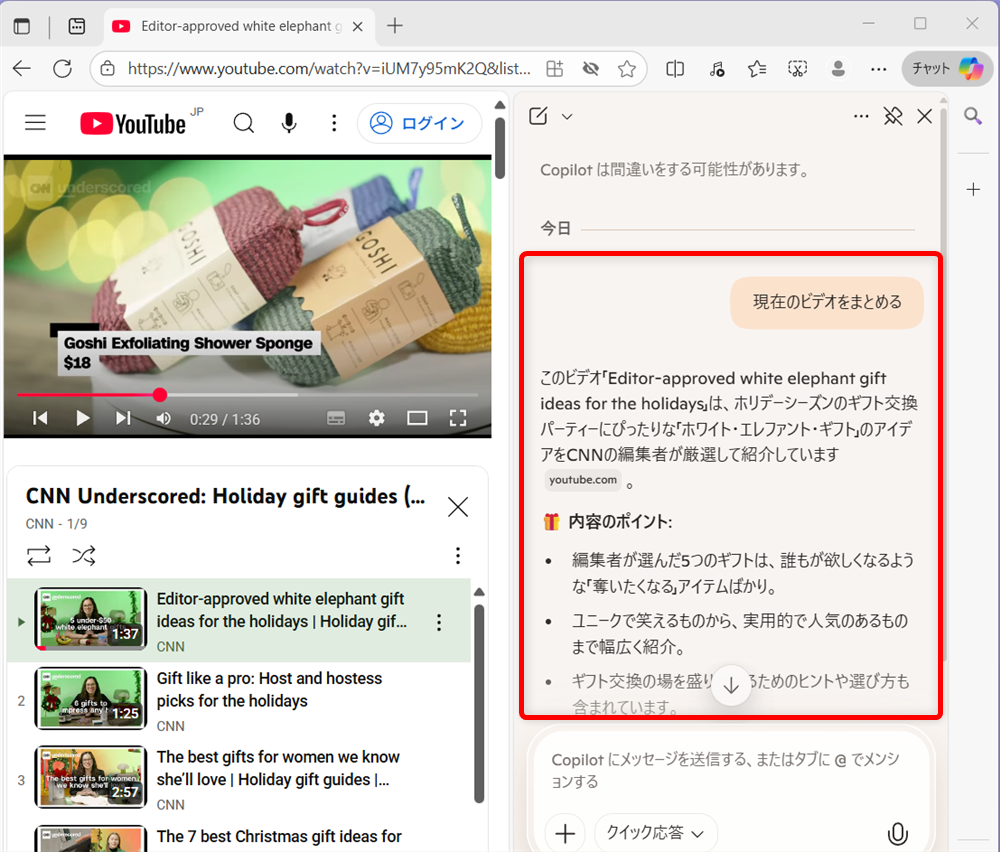1000x852 pixels.
Task: Open the youtube.com citation link in Copilot
Action: point(582,480)
